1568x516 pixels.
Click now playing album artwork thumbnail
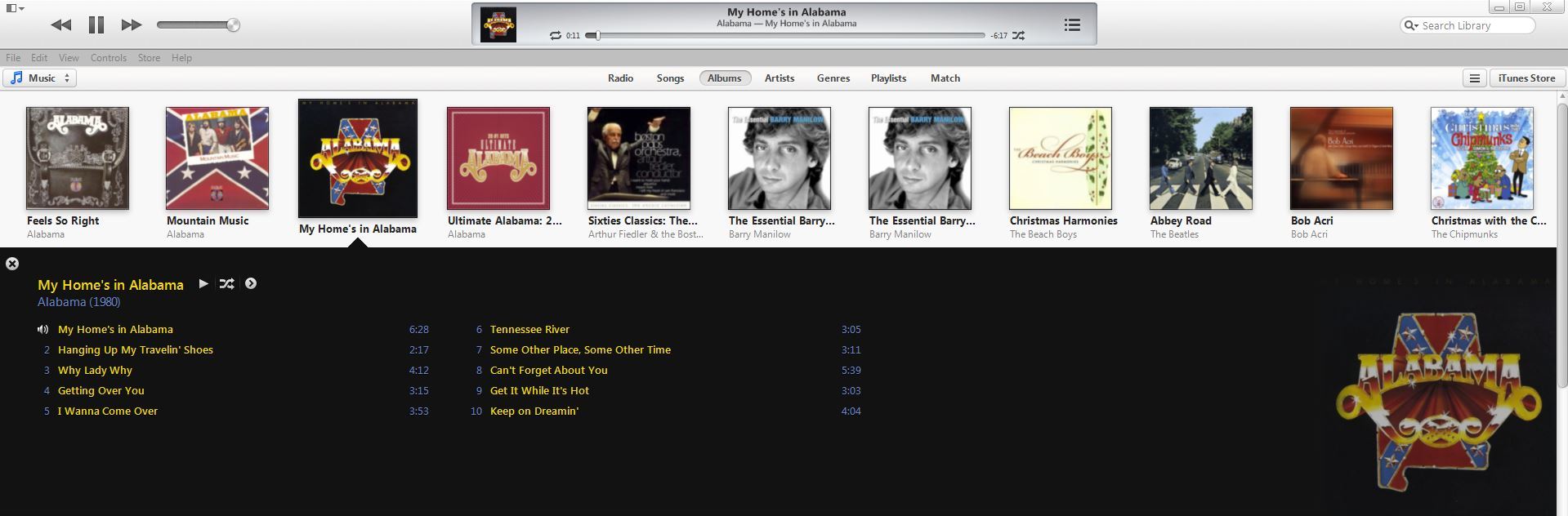[x=498, y=24]
